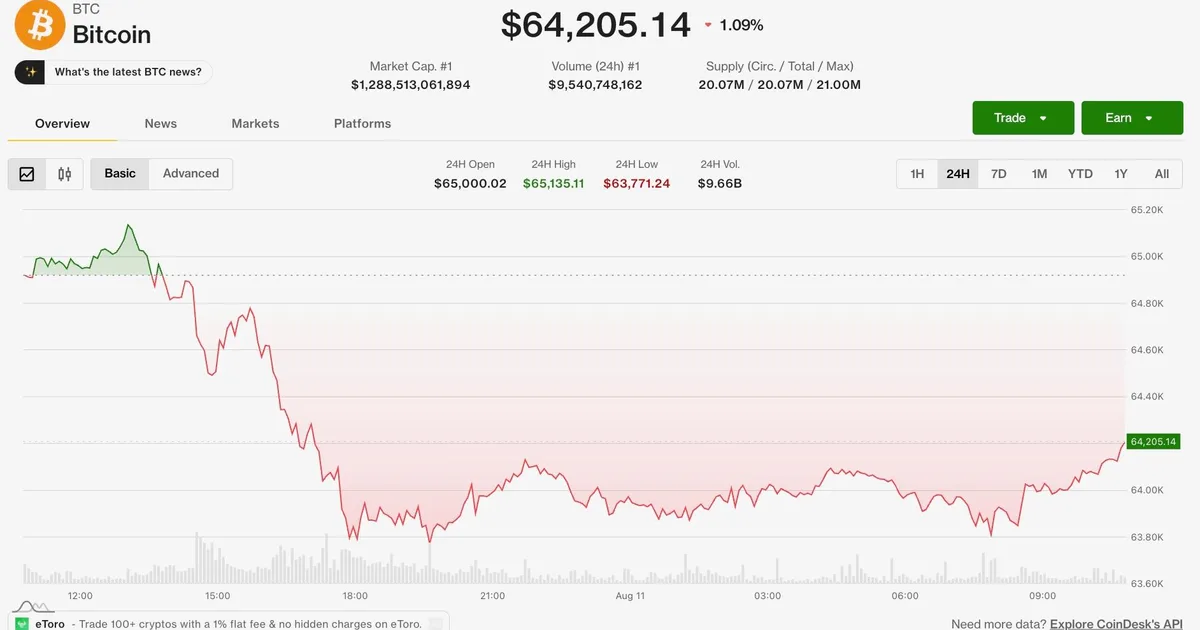Open the Trade dropdown
The image size is (1200, 630).
[x=1023, y=118]
